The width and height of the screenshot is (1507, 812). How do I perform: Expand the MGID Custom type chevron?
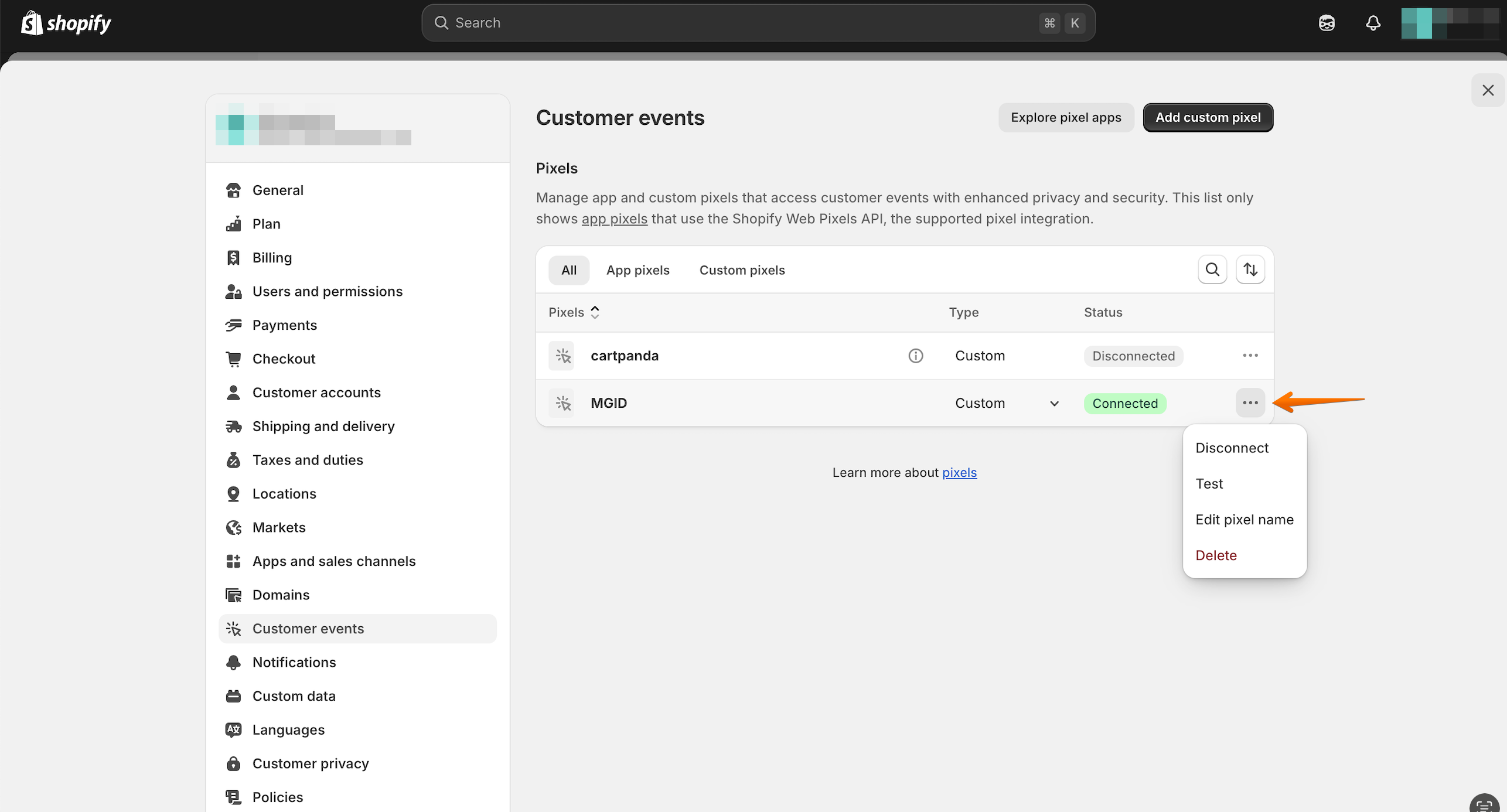click(1054, 404)
